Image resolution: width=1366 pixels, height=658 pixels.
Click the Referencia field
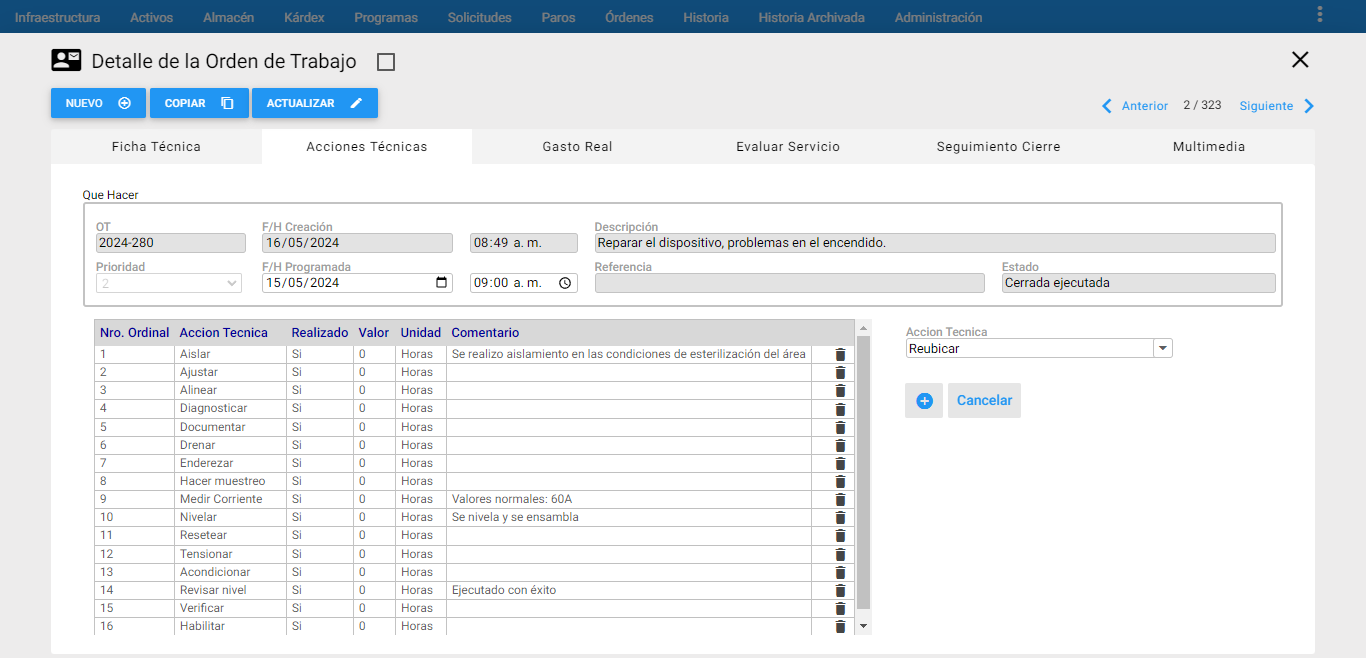tap(789, 283)
